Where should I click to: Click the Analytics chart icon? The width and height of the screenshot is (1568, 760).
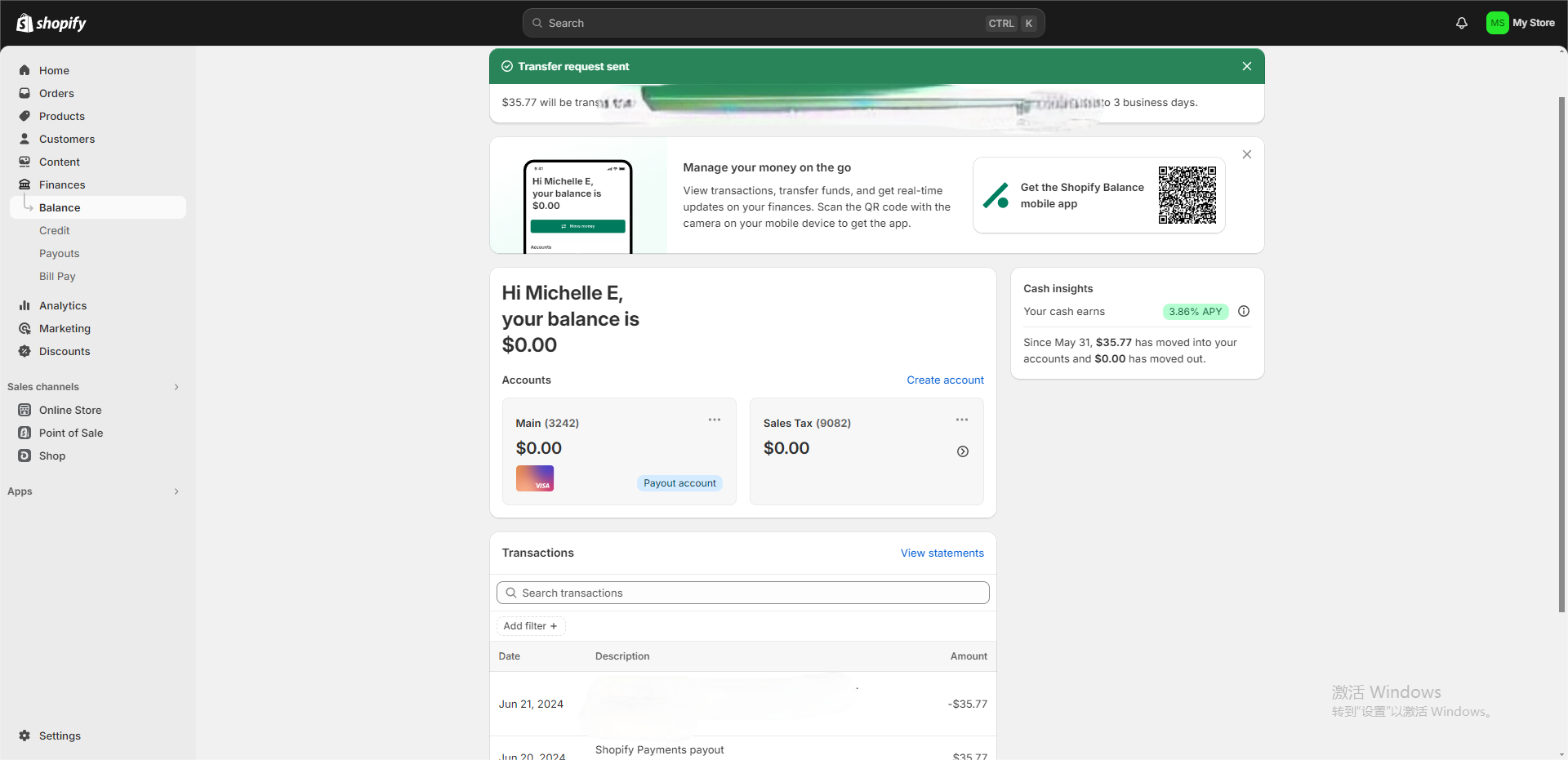(x=24, y=305)
